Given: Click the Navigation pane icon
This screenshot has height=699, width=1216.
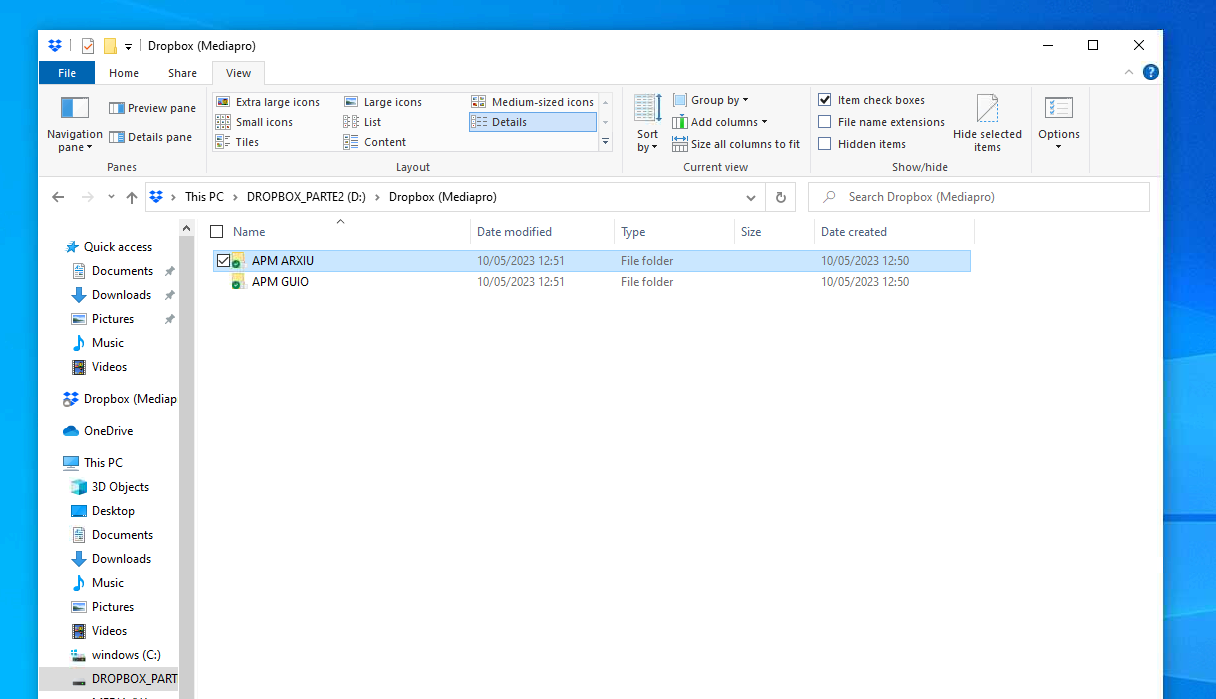Looking at the screenshot, I should click(75, 109).
